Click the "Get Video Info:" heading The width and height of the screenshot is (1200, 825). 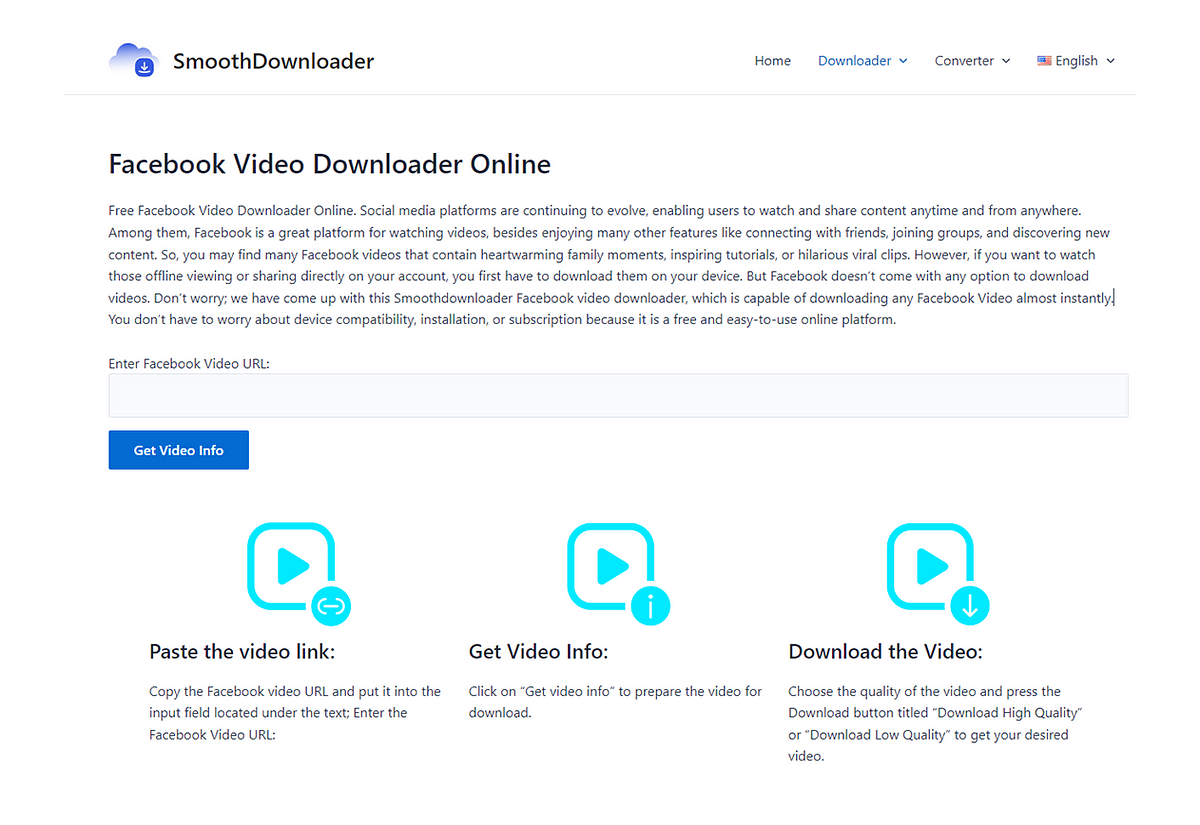pos(538,652)
